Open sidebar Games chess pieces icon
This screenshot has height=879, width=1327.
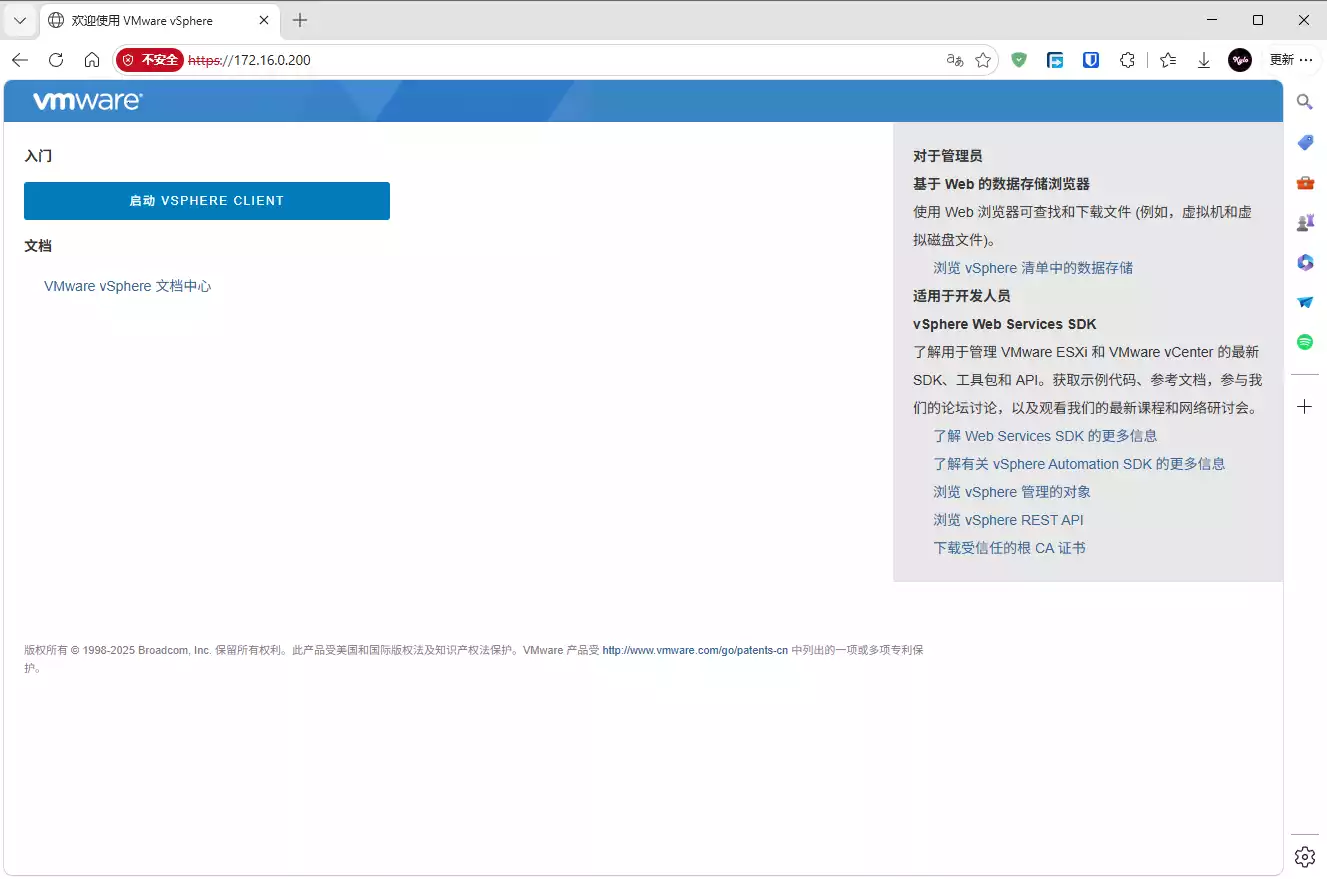pos(1305,222)
